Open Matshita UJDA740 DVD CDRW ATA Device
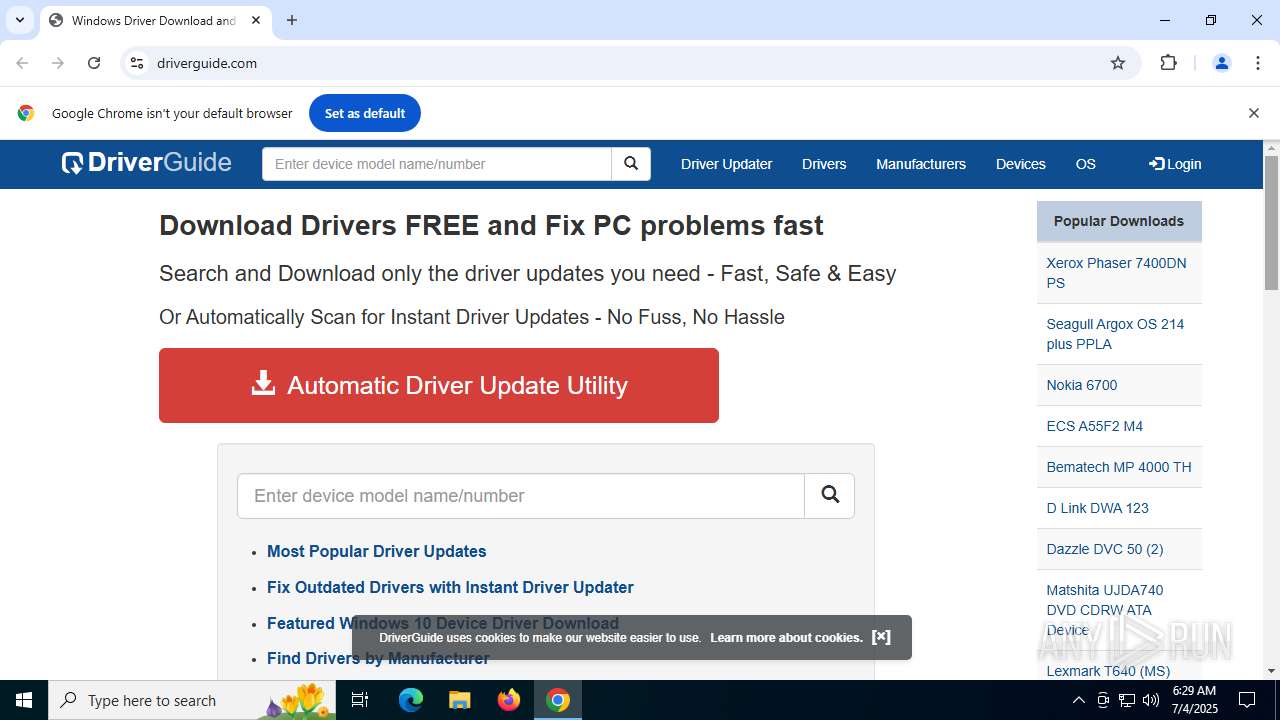 1105,610
